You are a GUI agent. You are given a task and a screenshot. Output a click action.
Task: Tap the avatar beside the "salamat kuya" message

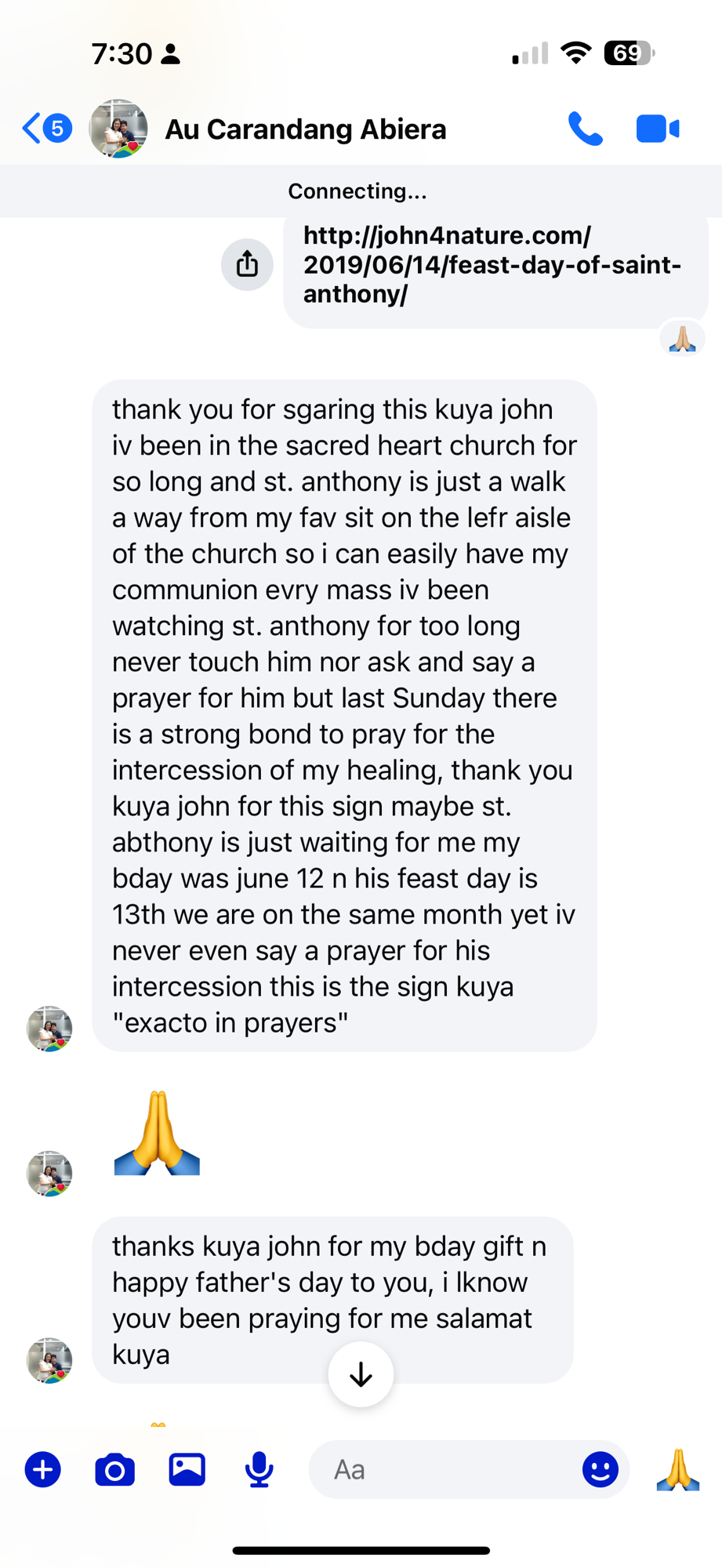click(x=49, y=1360)
